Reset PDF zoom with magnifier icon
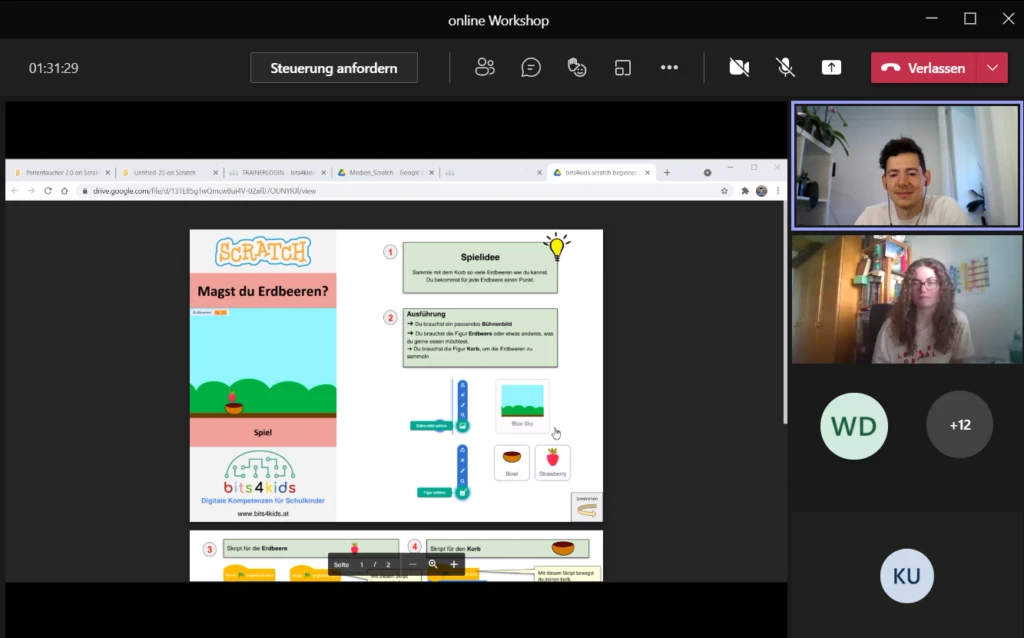 point(432,564)
